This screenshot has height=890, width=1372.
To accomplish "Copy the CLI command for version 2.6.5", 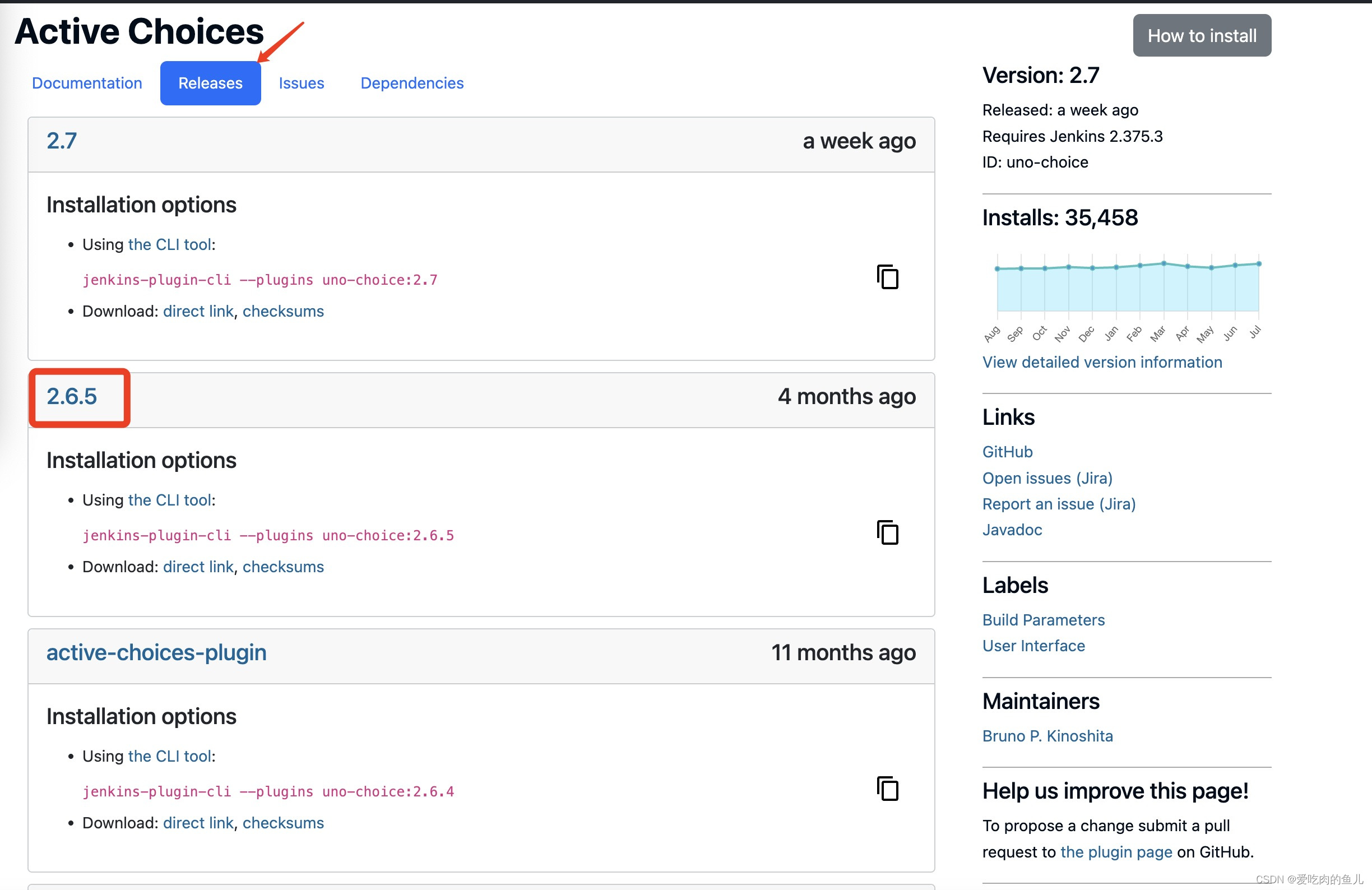I will click(x=887, y=533).
